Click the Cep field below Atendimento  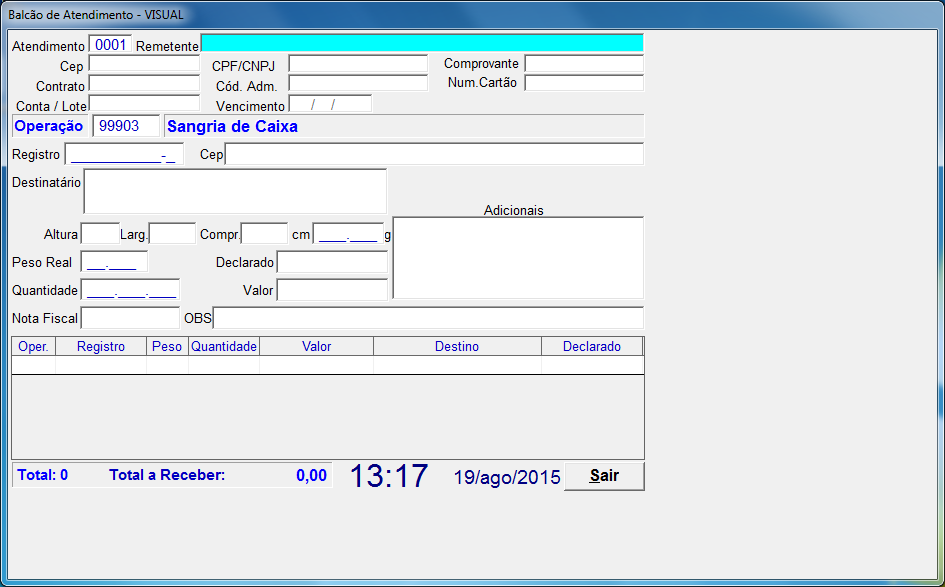(x=144, y=64)
